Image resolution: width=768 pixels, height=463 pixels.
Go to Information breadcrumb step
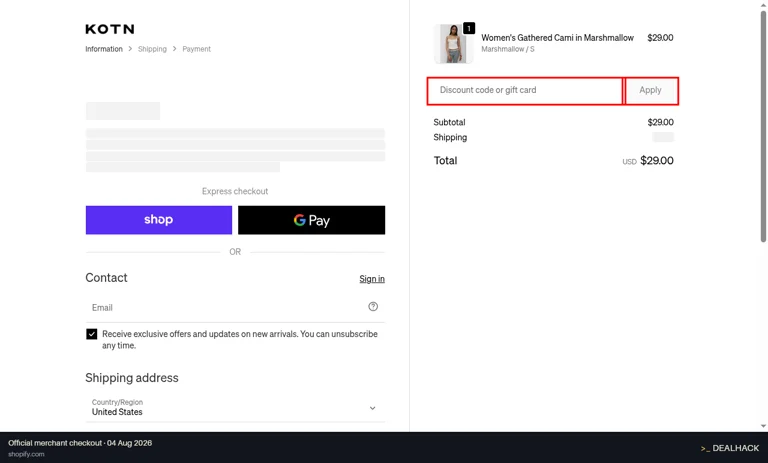[x=104, y=49]
